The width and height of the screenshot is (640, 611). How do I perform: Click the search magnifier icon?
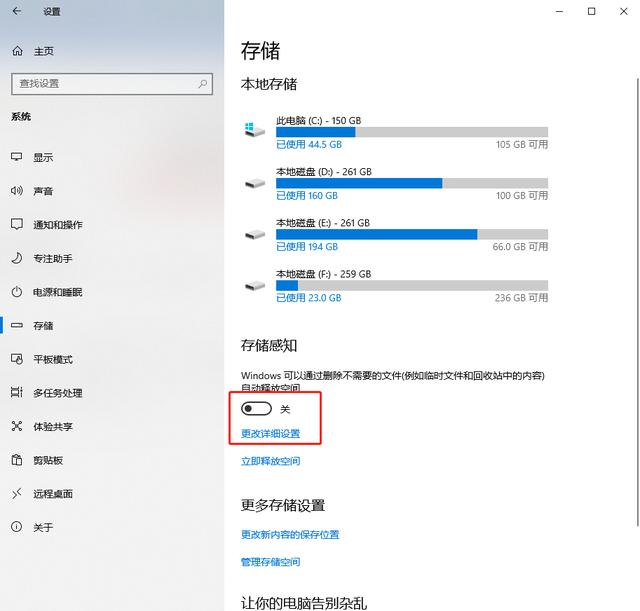(x=203, y=84)
